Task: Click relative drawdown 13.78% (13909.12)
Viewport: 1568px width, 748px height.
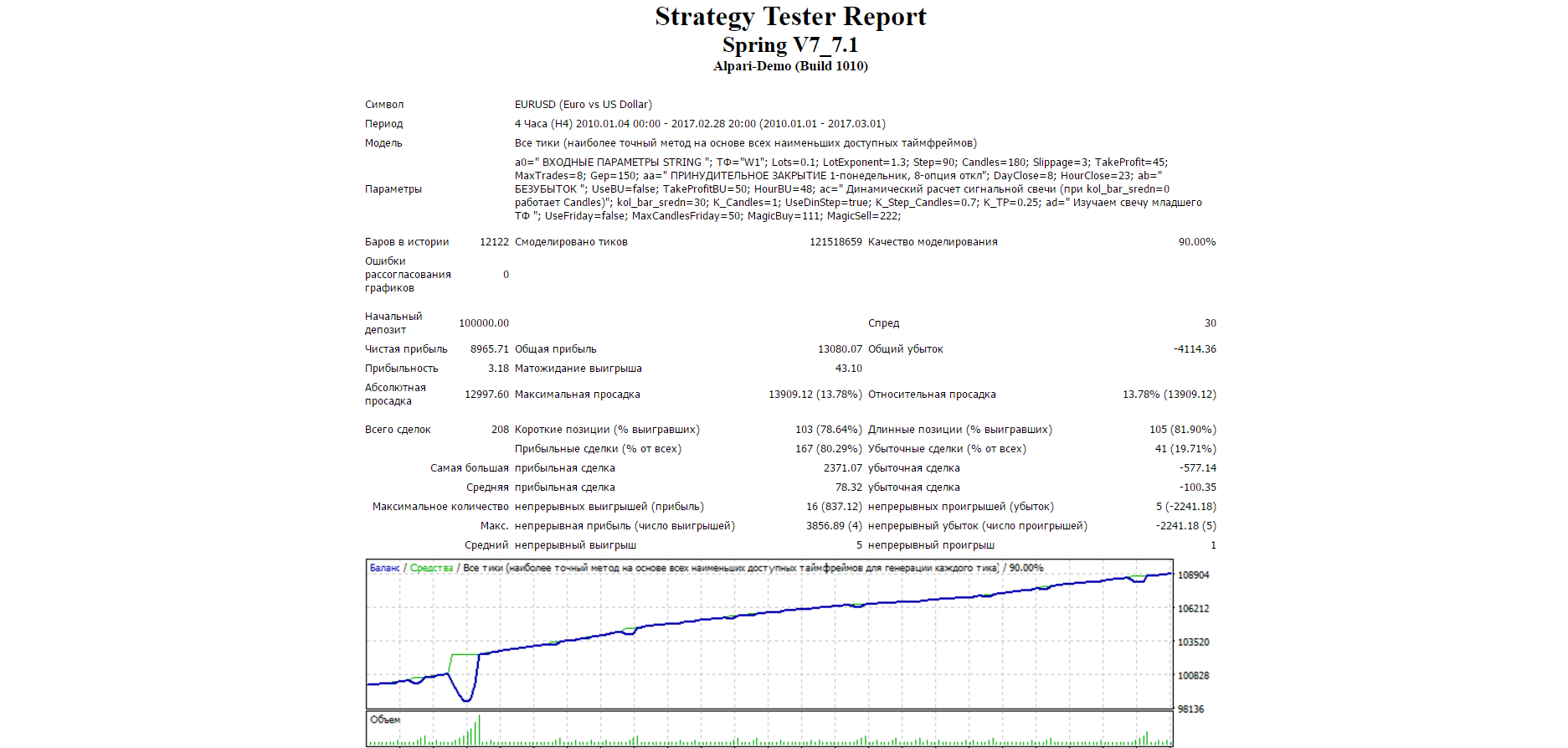Action: pos(1170,395)
